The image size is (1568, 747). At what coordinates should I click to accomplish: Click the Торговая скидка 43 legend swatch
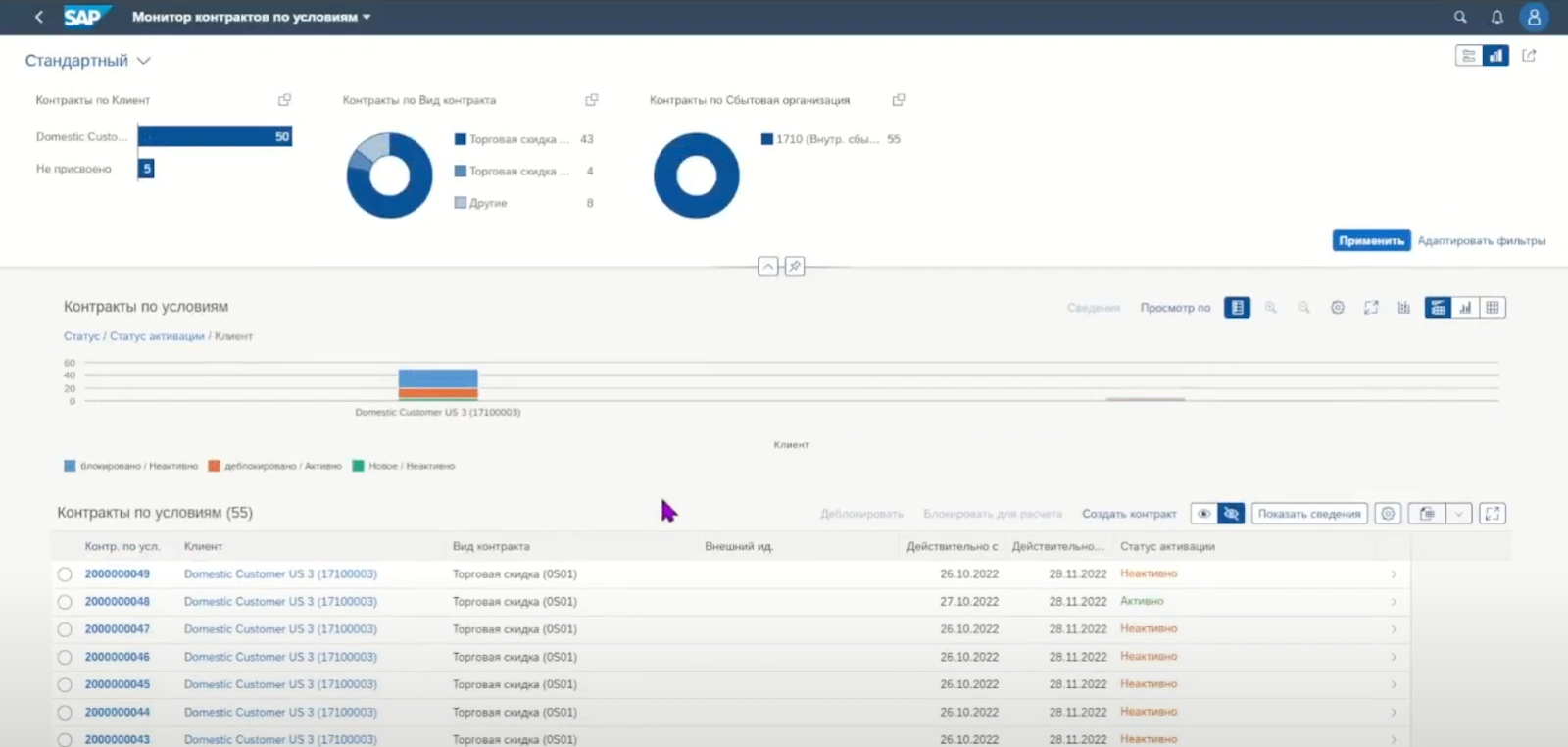460,139
